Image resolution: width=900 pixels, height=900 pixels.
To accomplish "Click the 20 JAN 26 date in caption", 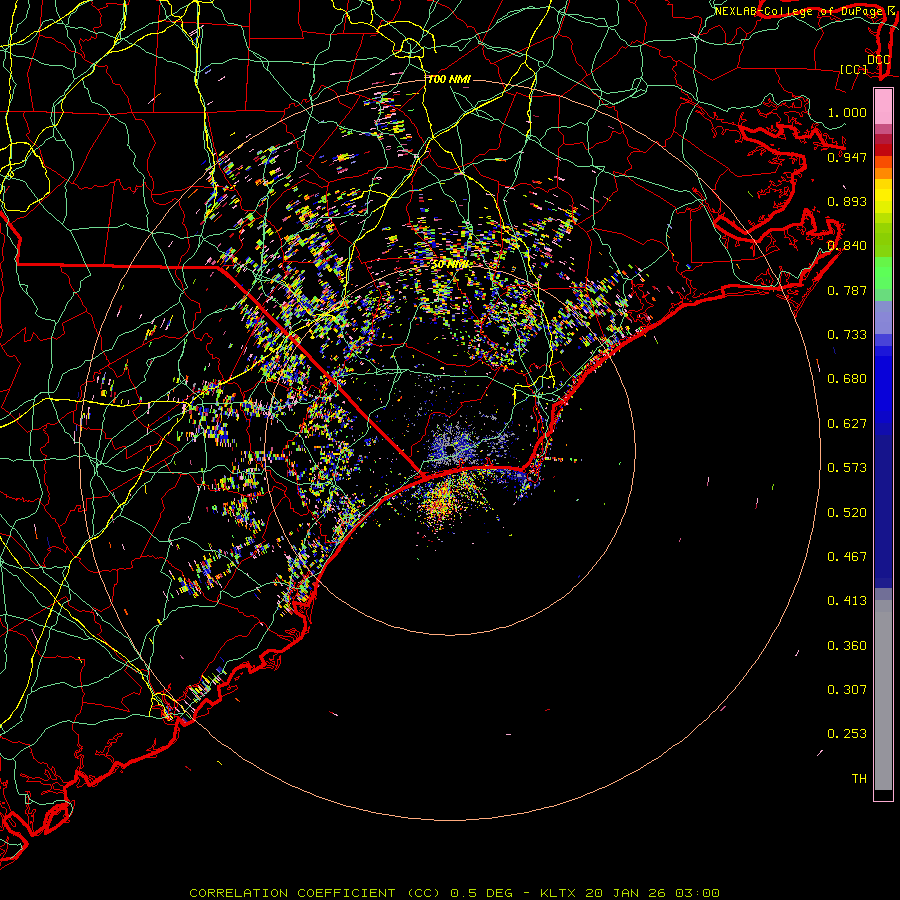I will (x=625, y=893).
